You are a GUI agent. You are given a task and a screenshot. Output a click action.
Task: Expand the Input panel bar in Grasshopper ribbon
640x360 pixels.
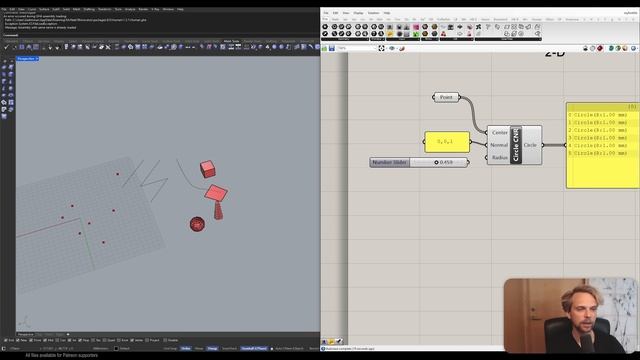[403, 39]
